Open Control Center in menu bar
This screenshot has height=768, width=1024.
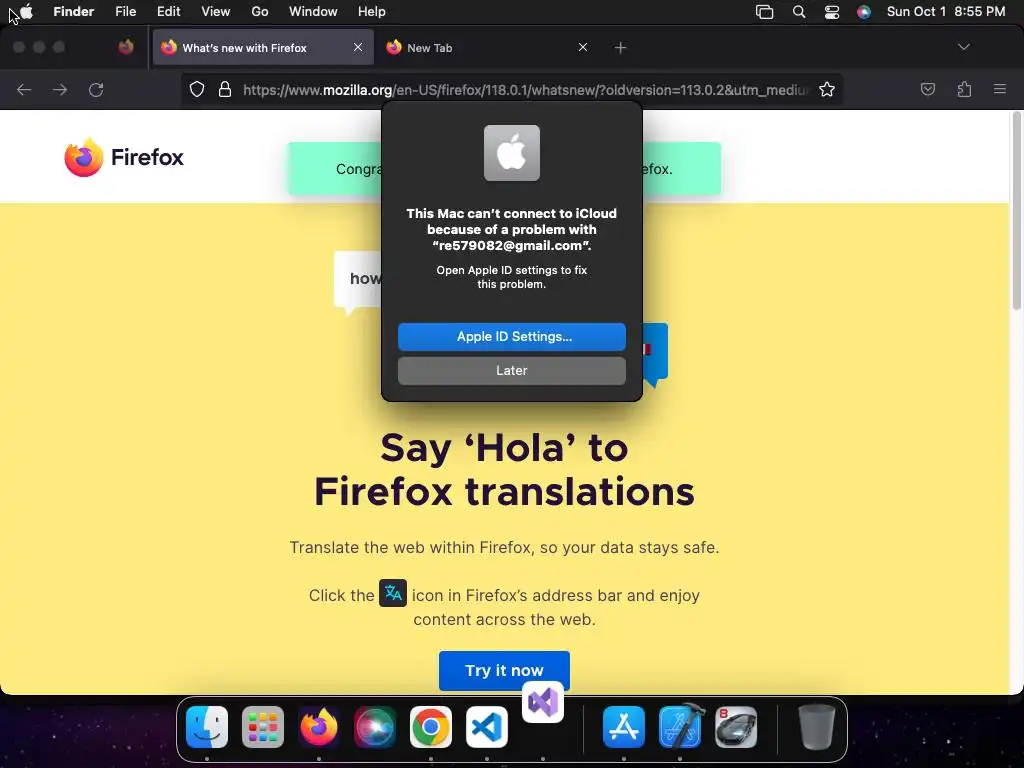(x=832, y=12)
